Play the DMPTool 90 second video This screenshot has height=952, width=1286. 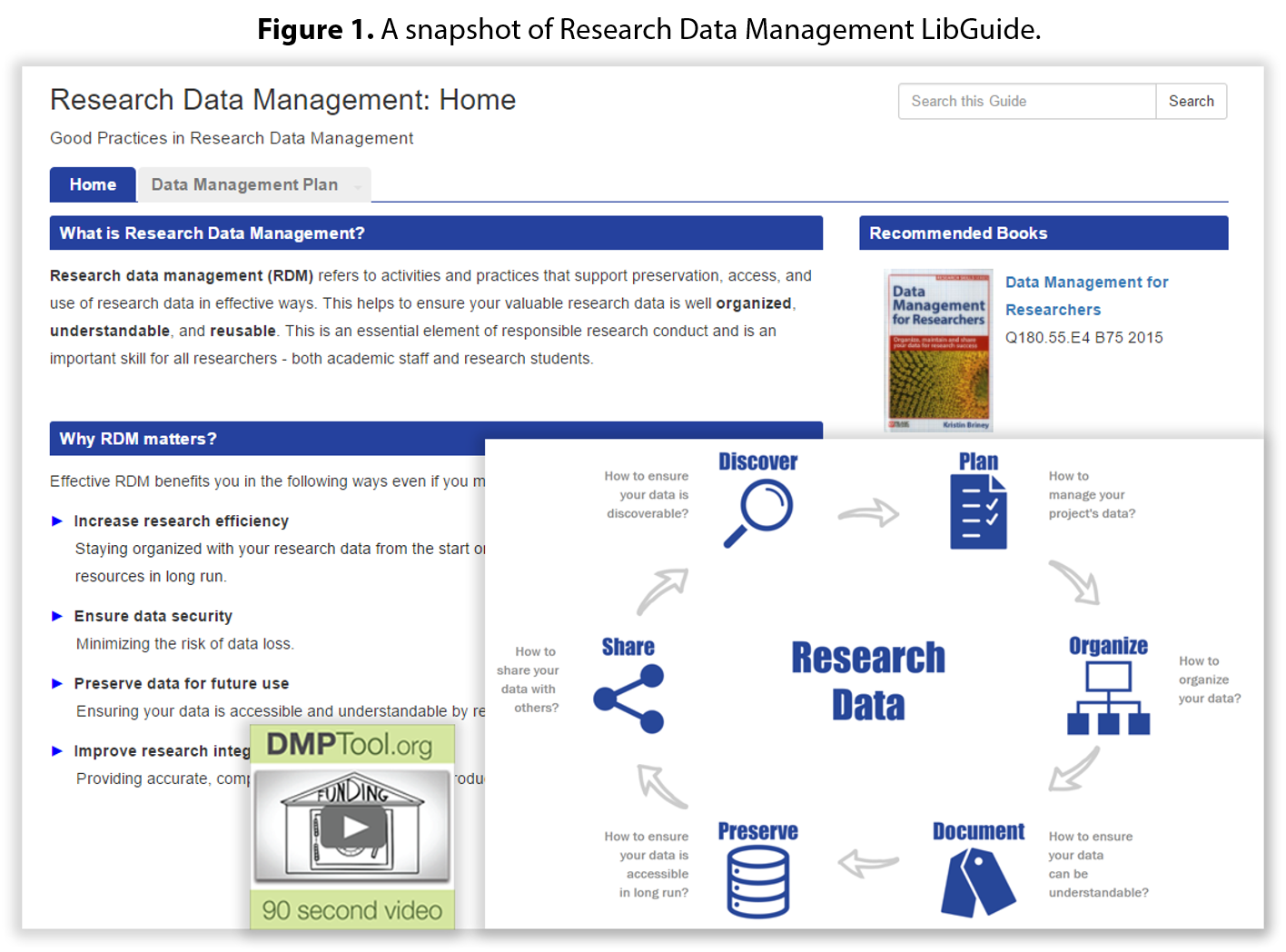coord(354,827)
